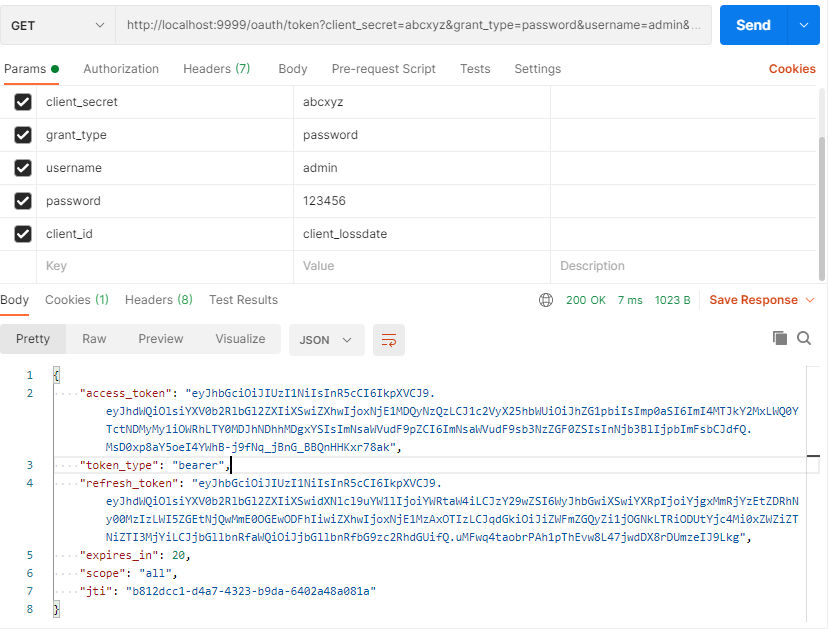The width and height of the screenshot is (828, 629).
Task: Uncheck the client_id parameter checkbox
Action: (23, 233)
